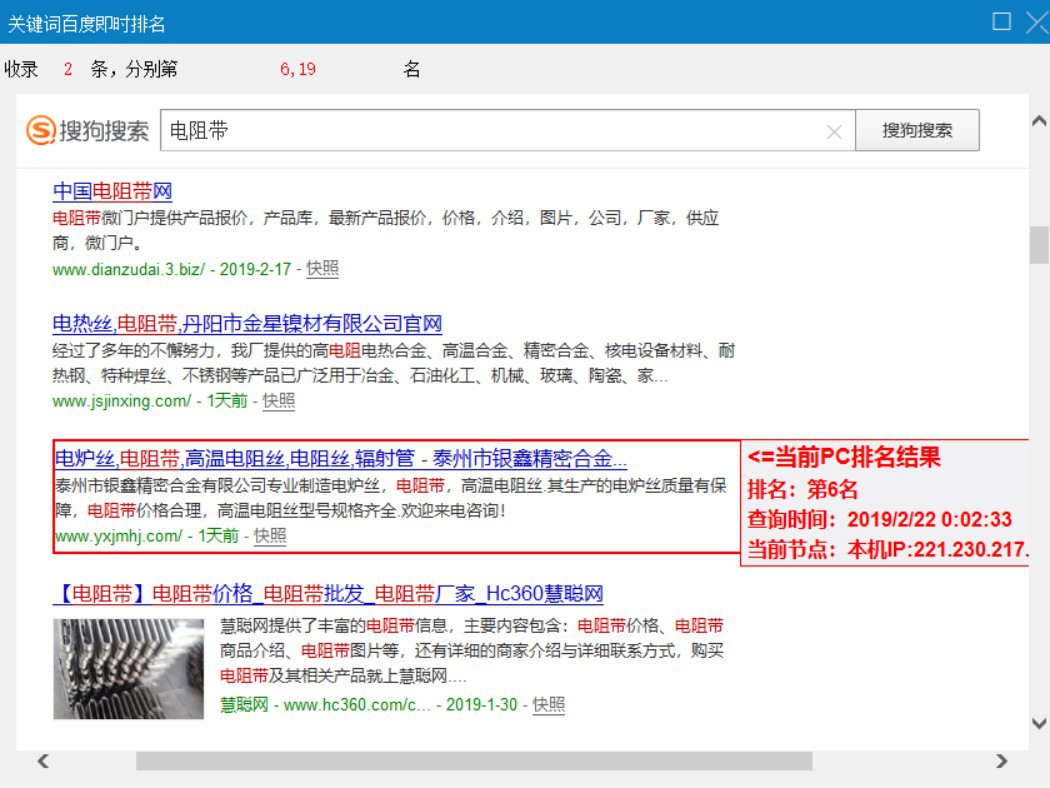Clear the search box with X icon

pyautogui.click(x=834, y=132)
